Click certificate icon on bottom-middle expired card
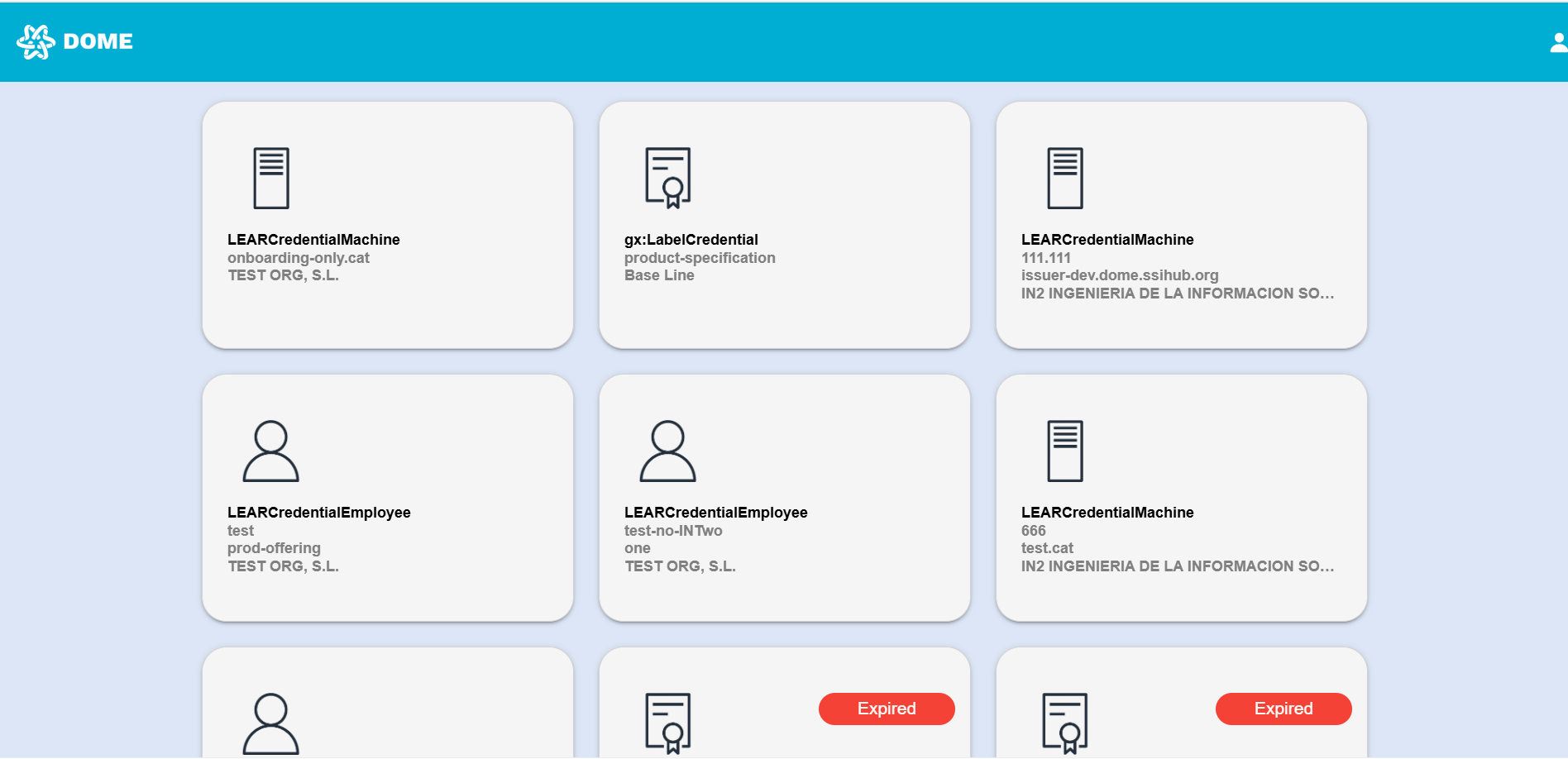The width and height of the screenshot is (1568, 759). click(667, 723)
